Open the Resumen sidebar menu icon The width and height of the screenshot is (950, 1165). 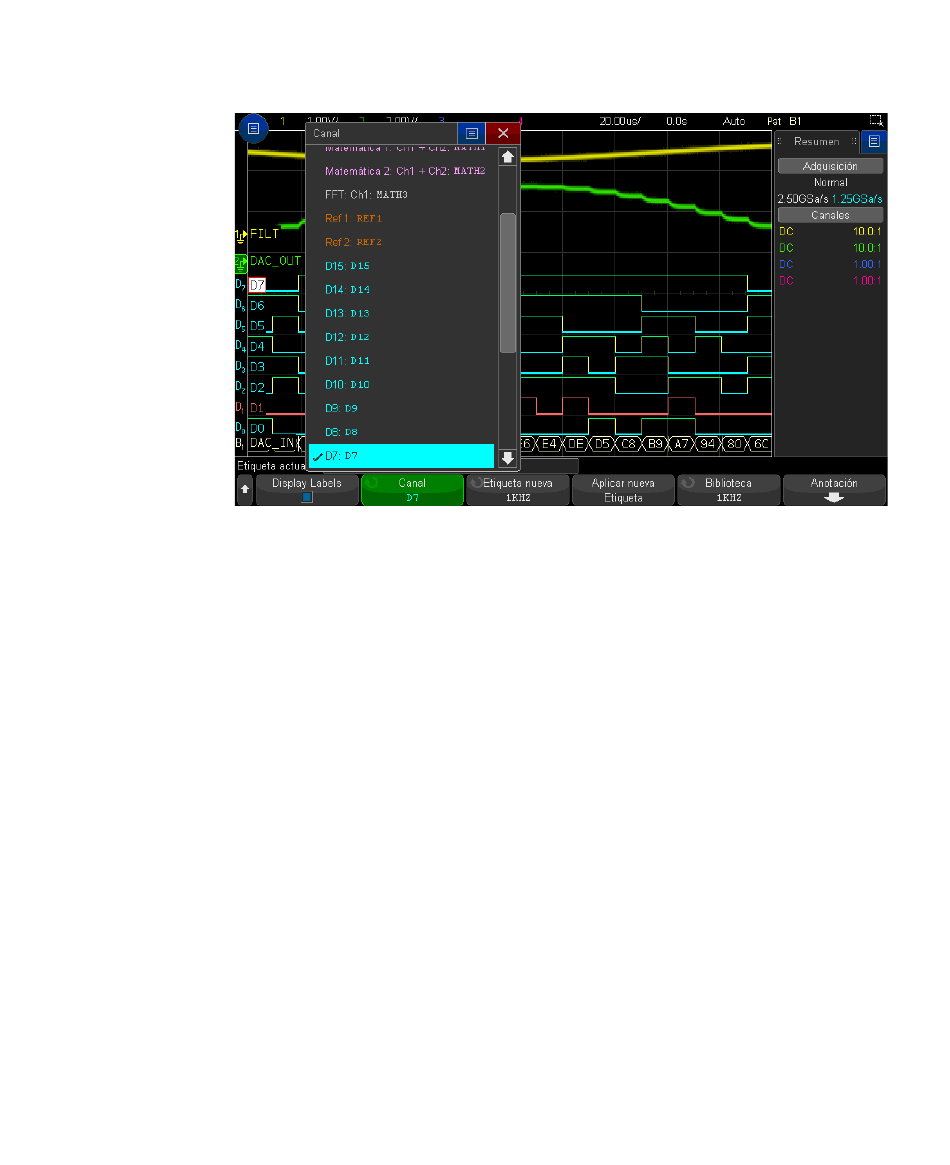point(874,141)
